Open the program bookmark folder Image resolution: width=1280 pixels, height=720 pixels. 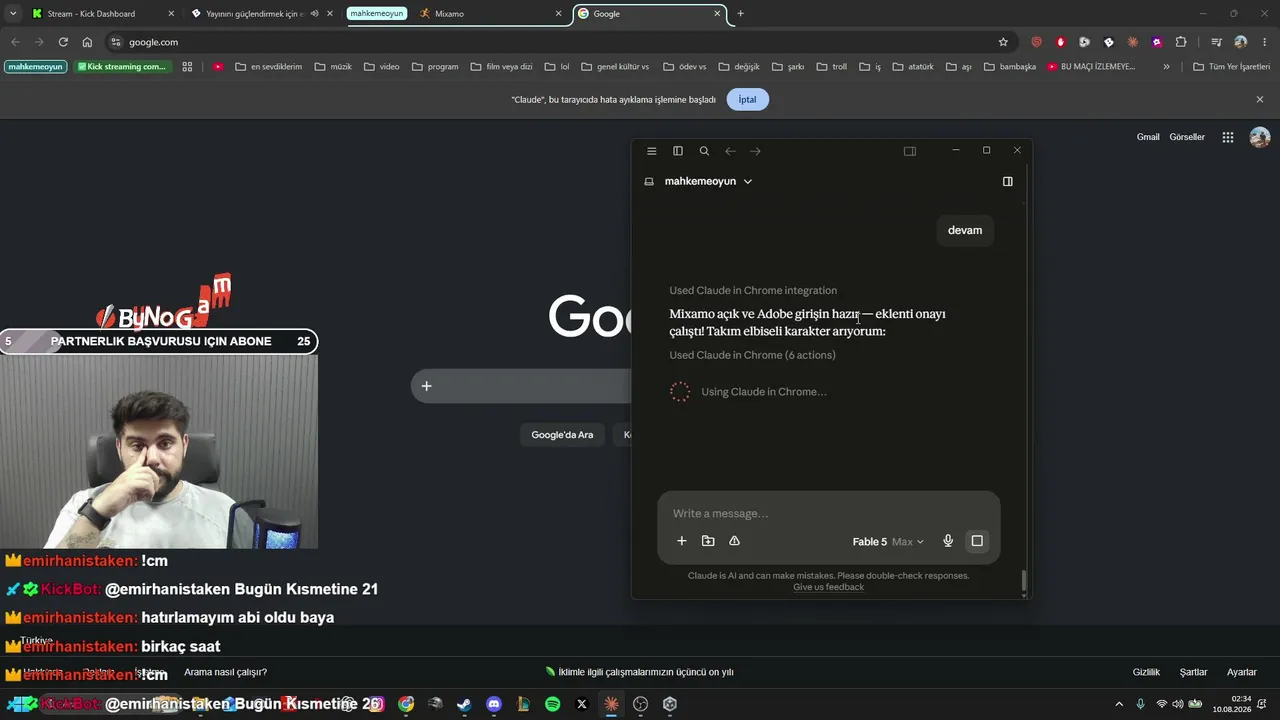click(x=435, y=67)
